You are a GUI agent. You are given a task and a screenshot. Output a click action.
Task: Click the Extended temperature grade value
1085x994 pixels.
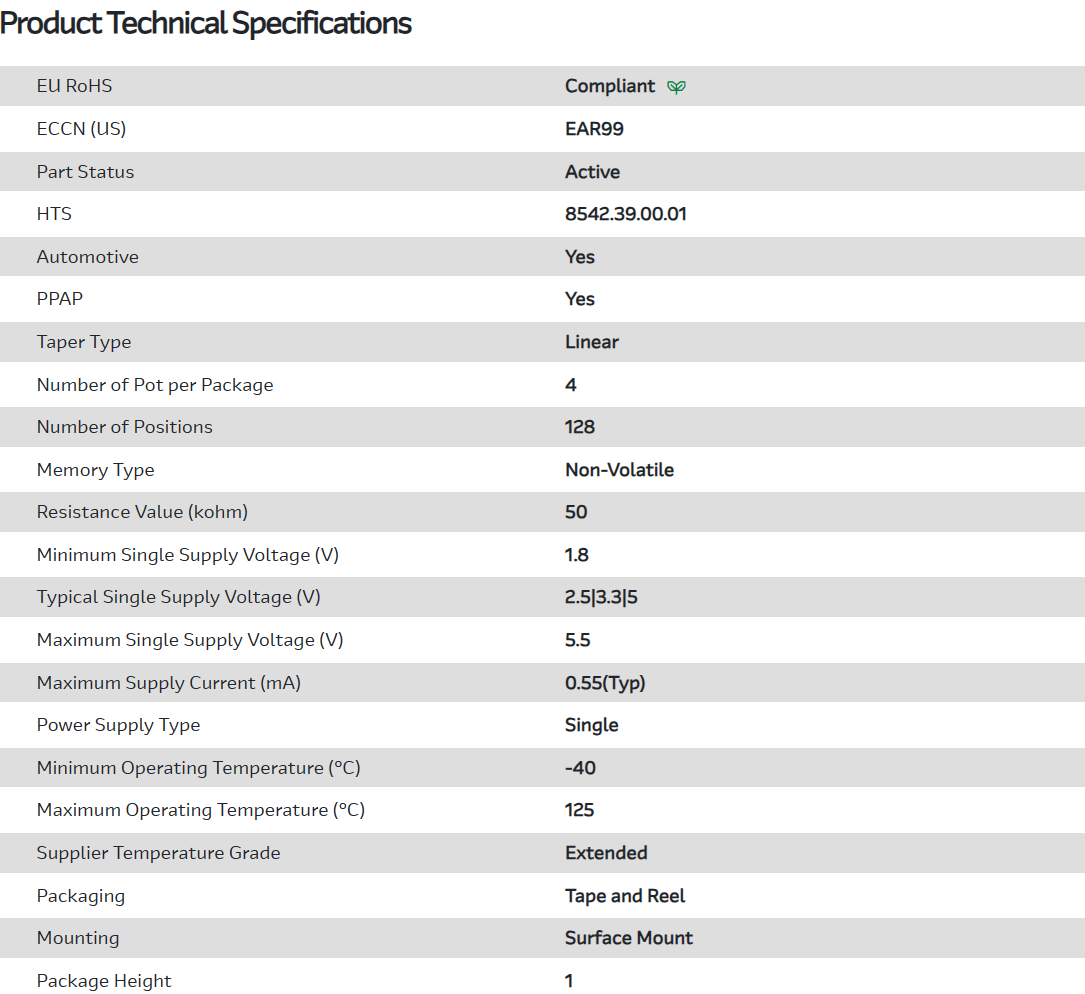[x=606, y=853]
